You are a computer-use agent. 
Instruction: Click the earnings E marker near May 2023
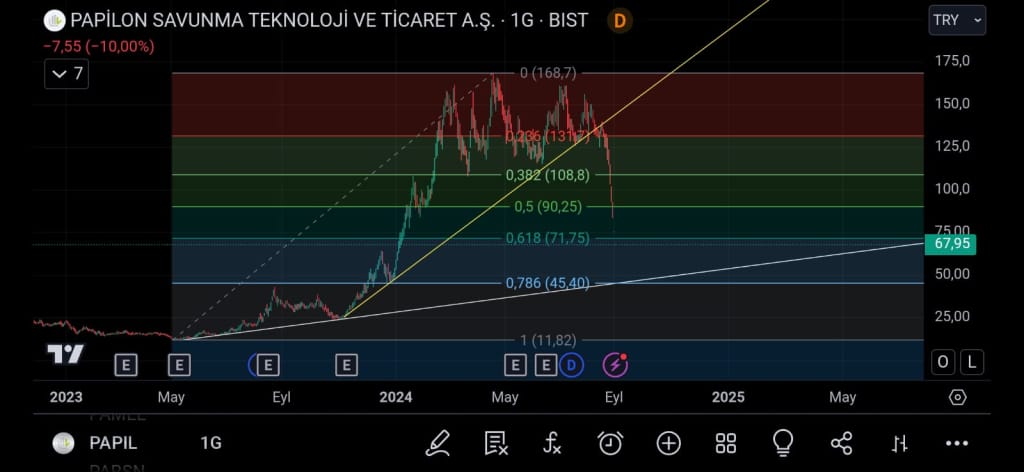[x=179, y=365]
